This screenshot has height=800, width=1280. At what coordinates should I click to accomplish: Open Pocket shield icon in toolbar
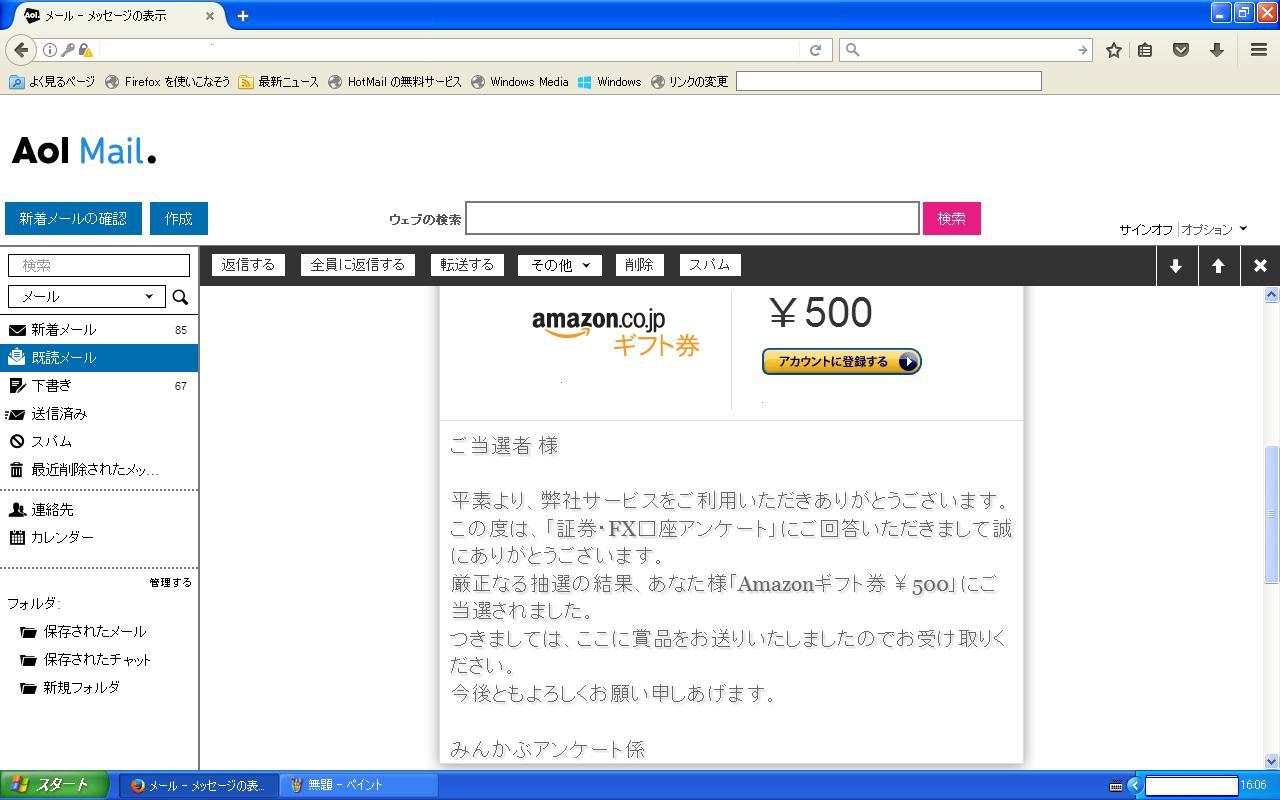1181,50
